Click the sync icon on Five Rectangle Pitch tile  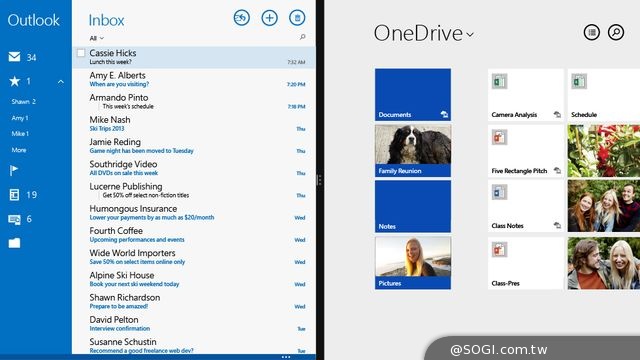(557, 171)
